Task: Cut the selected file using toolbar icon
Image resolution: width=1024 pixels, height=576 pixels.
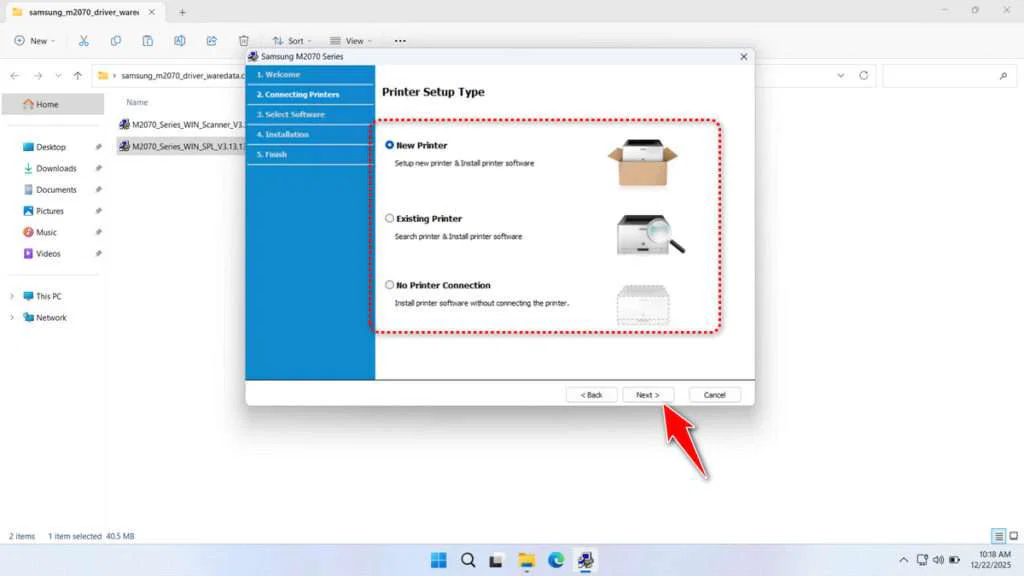Action: click(84, 40)
